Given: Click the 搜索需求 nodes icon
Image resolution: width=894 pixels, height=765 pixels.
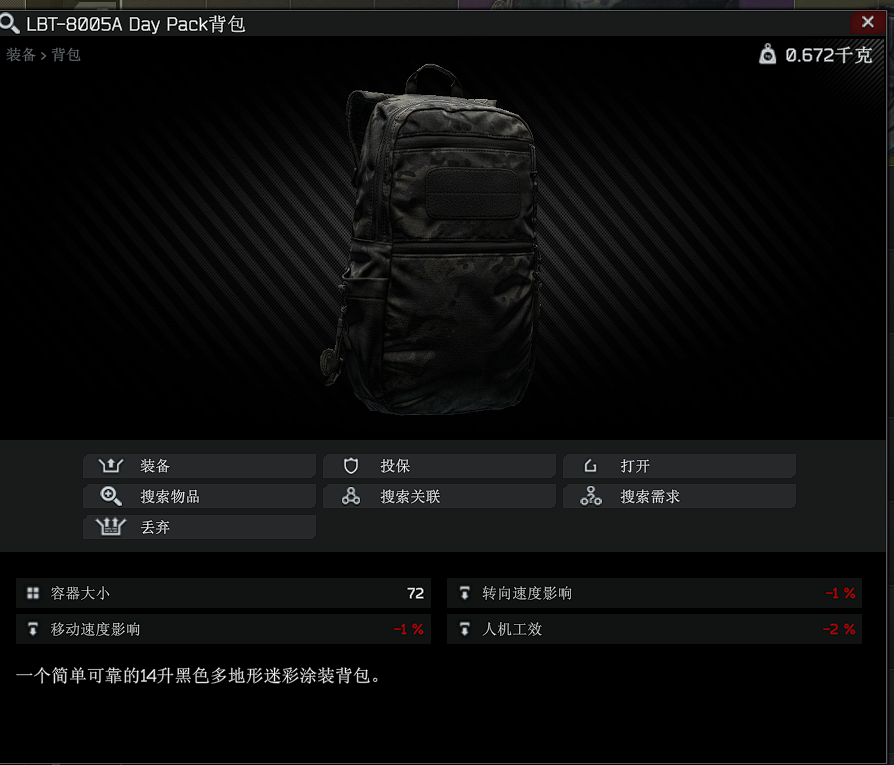Looking at the screenshot, I should coord(591,496).
